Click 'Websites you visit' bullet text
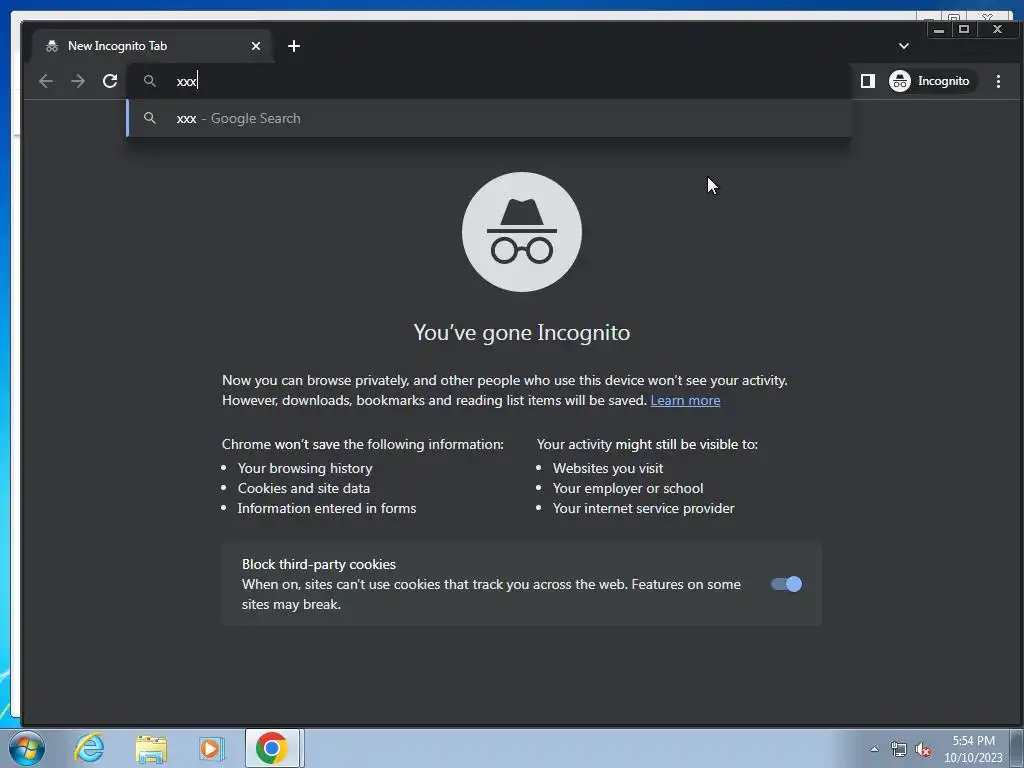1024x768 pixels. pos(608,468)
